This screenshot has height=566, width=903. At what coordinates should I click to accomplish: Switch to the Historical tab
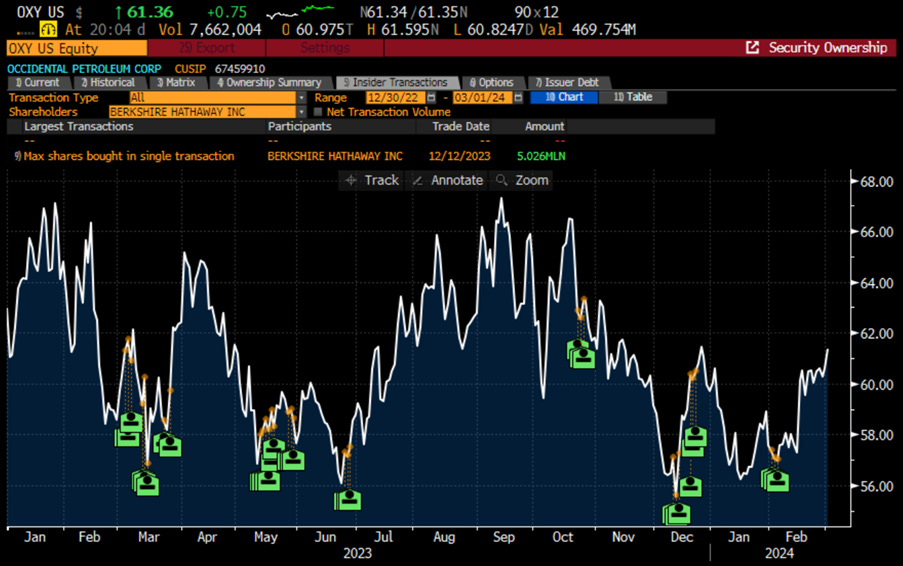pos(109,82)
